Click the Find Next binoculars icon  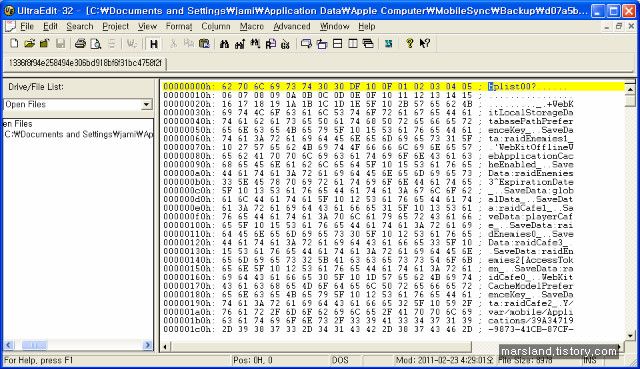tap(240, 43)
